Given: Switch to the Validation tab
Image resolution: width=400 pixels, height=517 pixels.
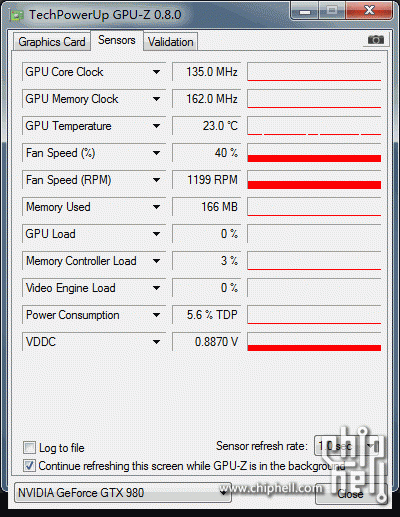Looking at the screenshot, I should click(x=171, y=42).
